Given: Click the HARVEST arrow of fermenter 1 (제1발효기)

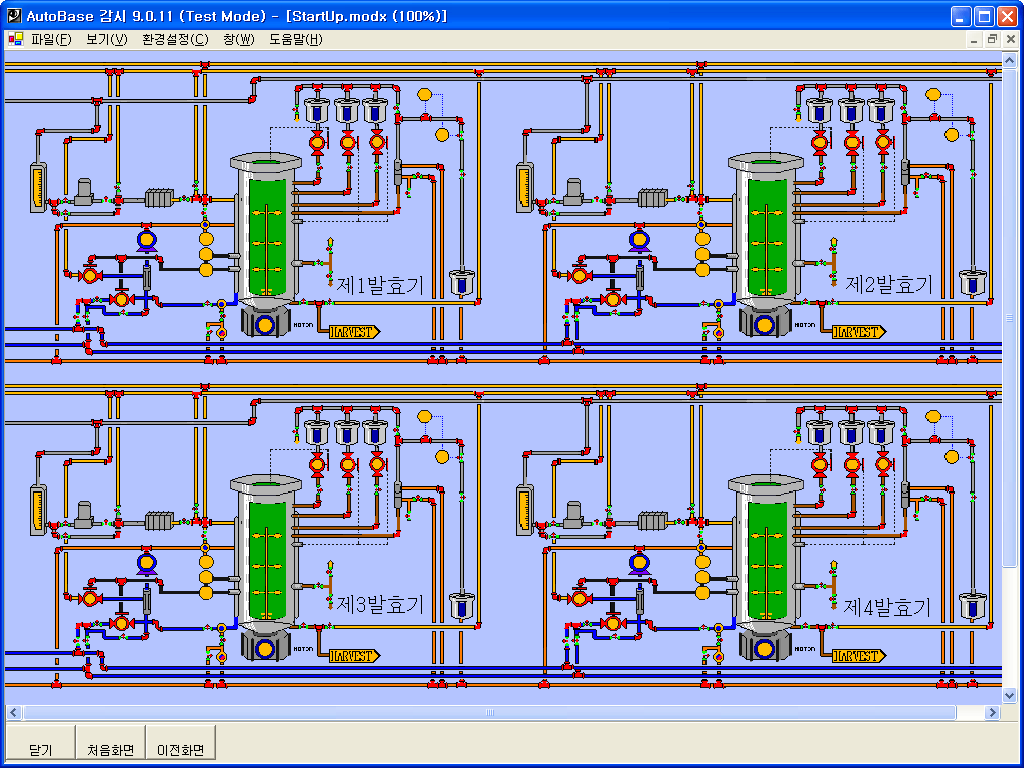Looking at the screenshot, I should click(x=355, y=331).
